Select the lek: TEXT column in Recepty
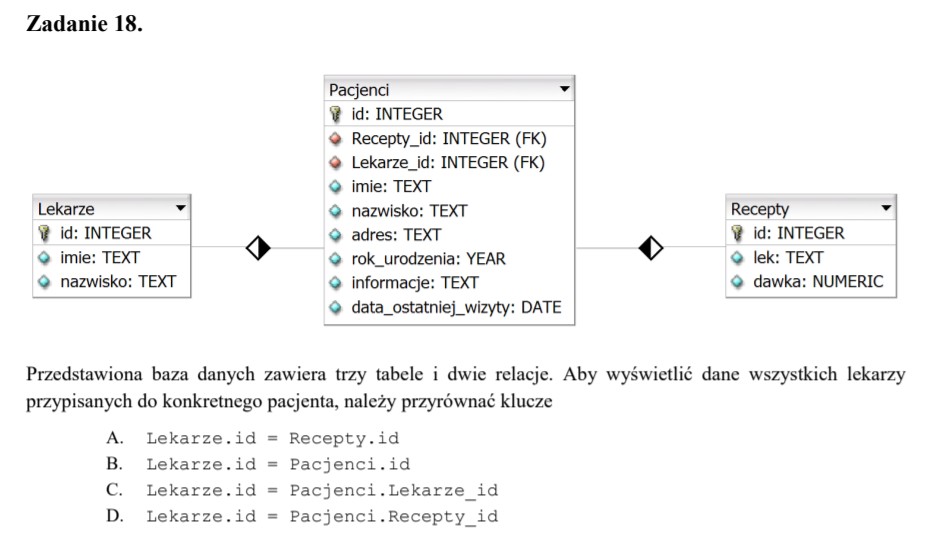Screen dimensions: 931x534 [x=788, y=257]
